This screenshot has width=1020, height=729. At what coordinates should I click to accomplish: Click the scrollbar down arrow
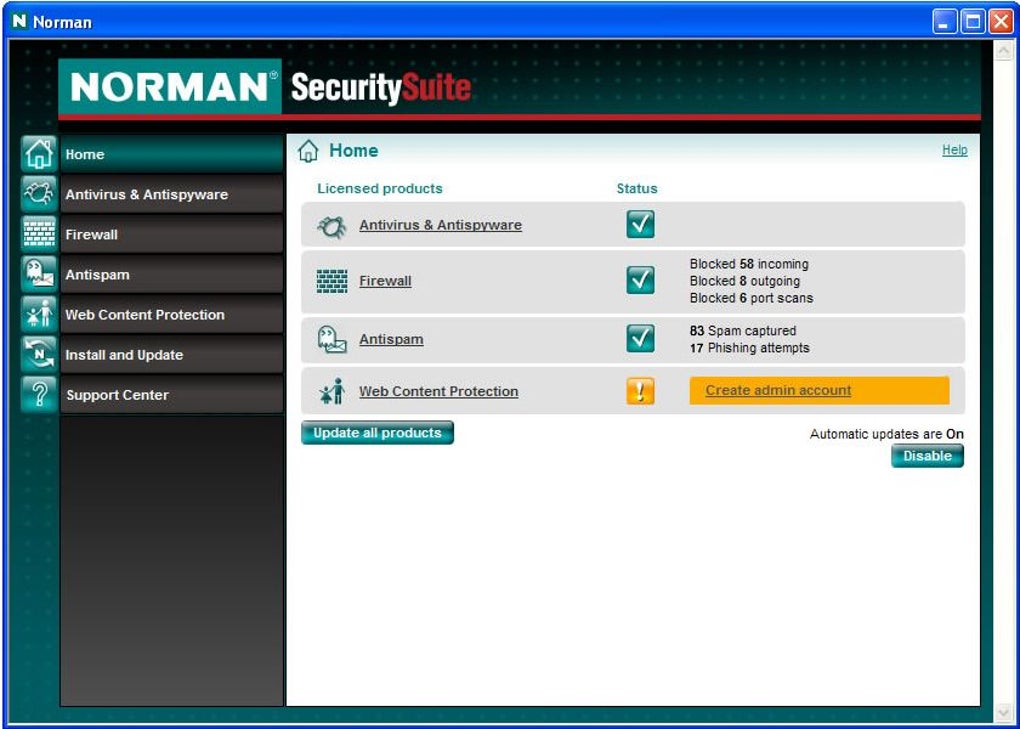[1004, 714]
